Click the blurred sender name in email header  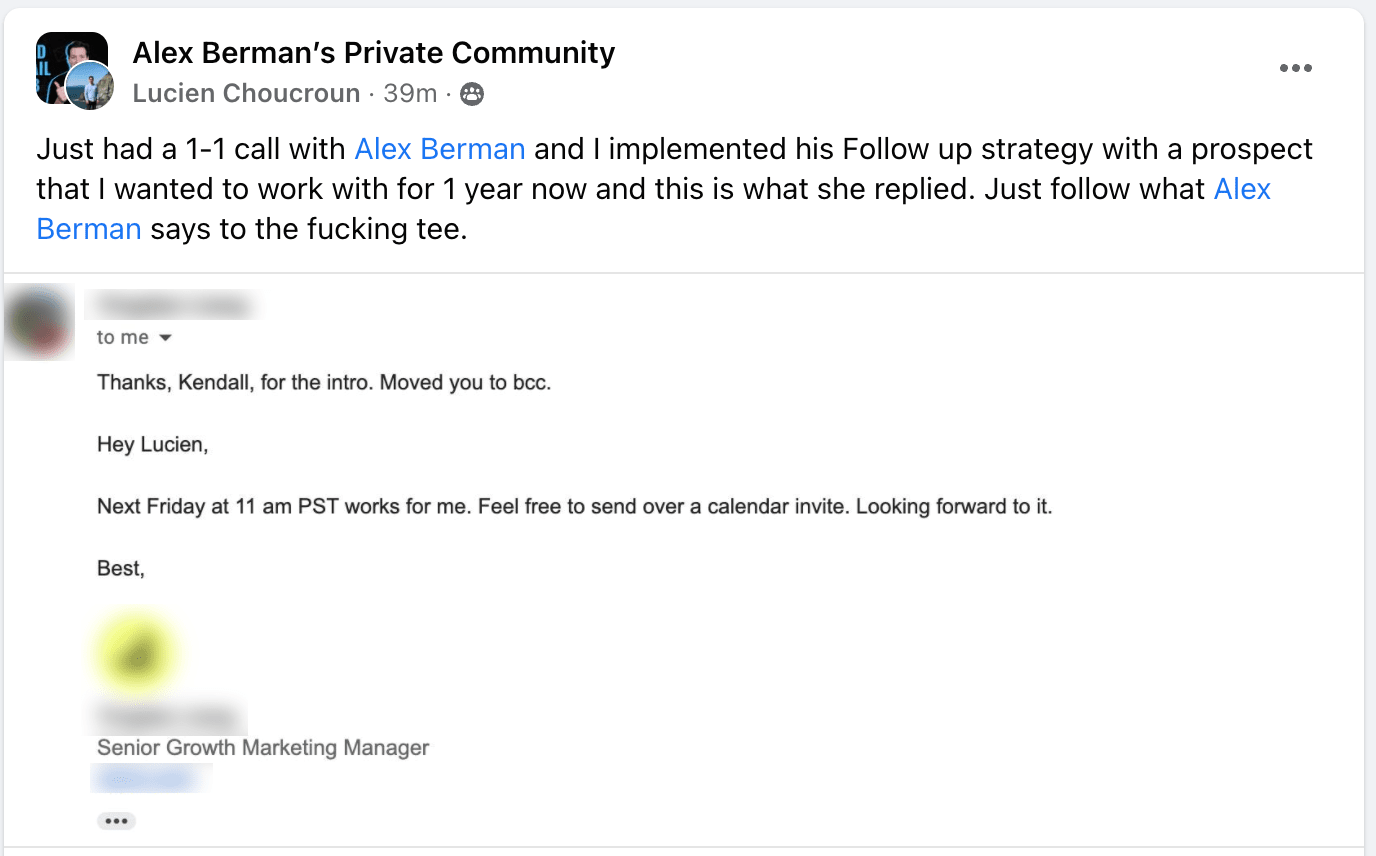click(173, 305)
